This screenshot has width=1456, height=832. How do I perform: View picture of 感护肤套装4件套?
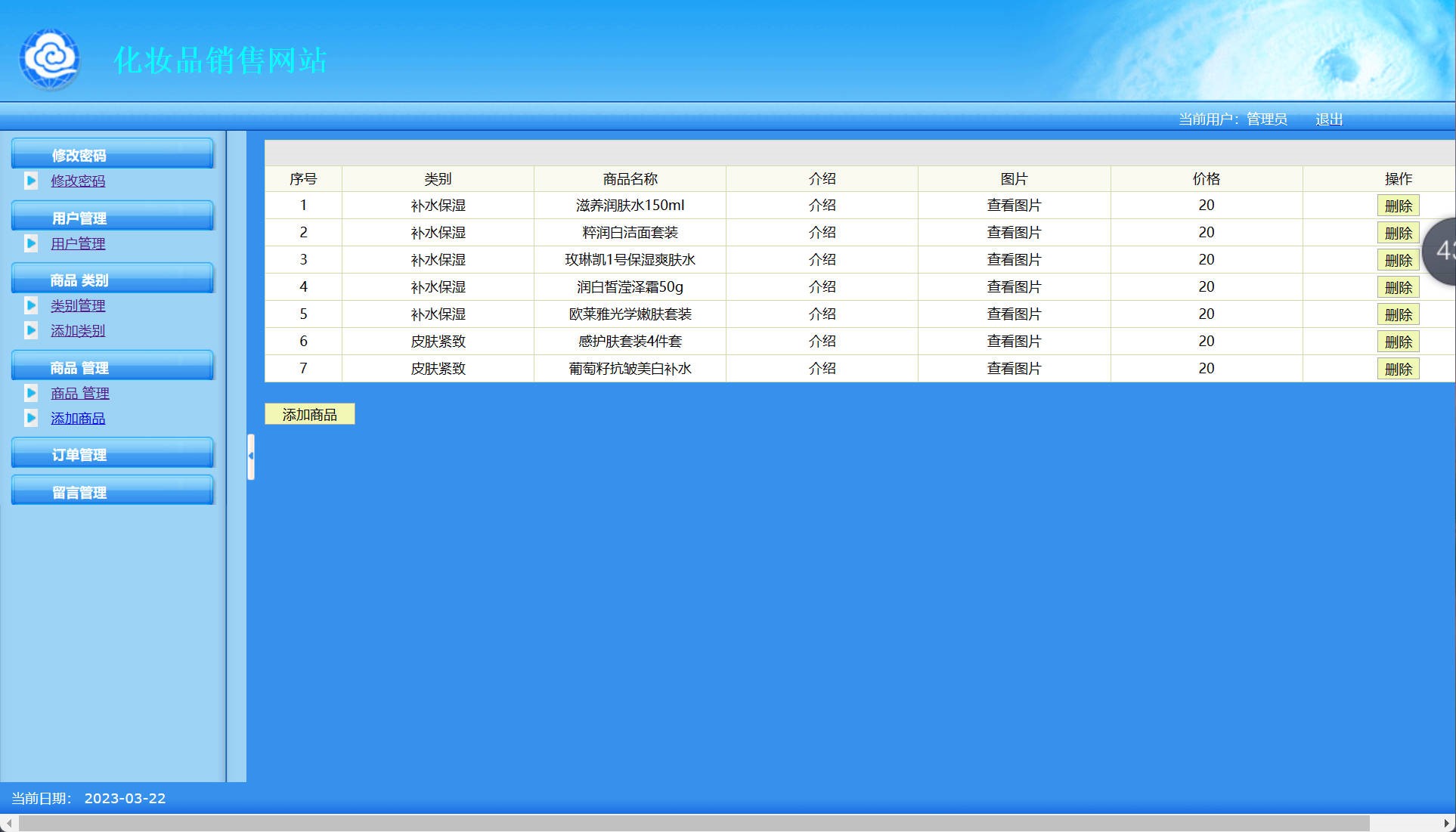(1014, 342)
